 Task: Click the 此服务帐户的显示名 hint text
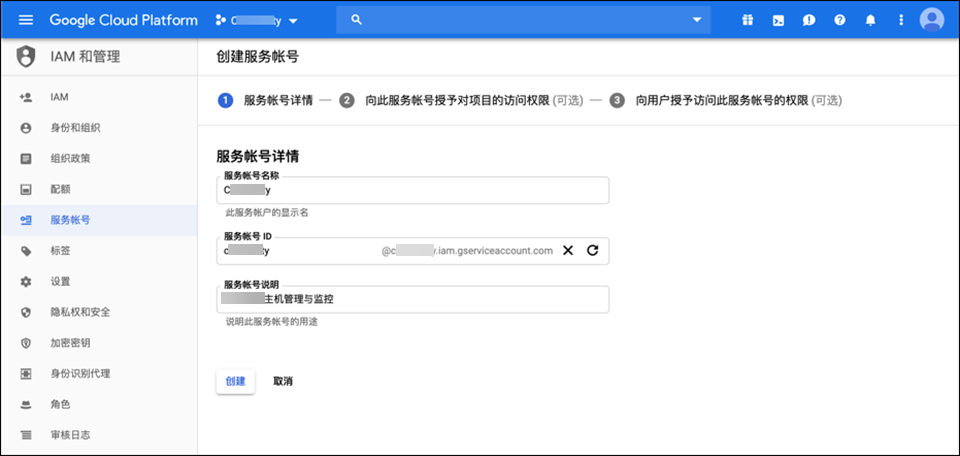tap(267, 213)
